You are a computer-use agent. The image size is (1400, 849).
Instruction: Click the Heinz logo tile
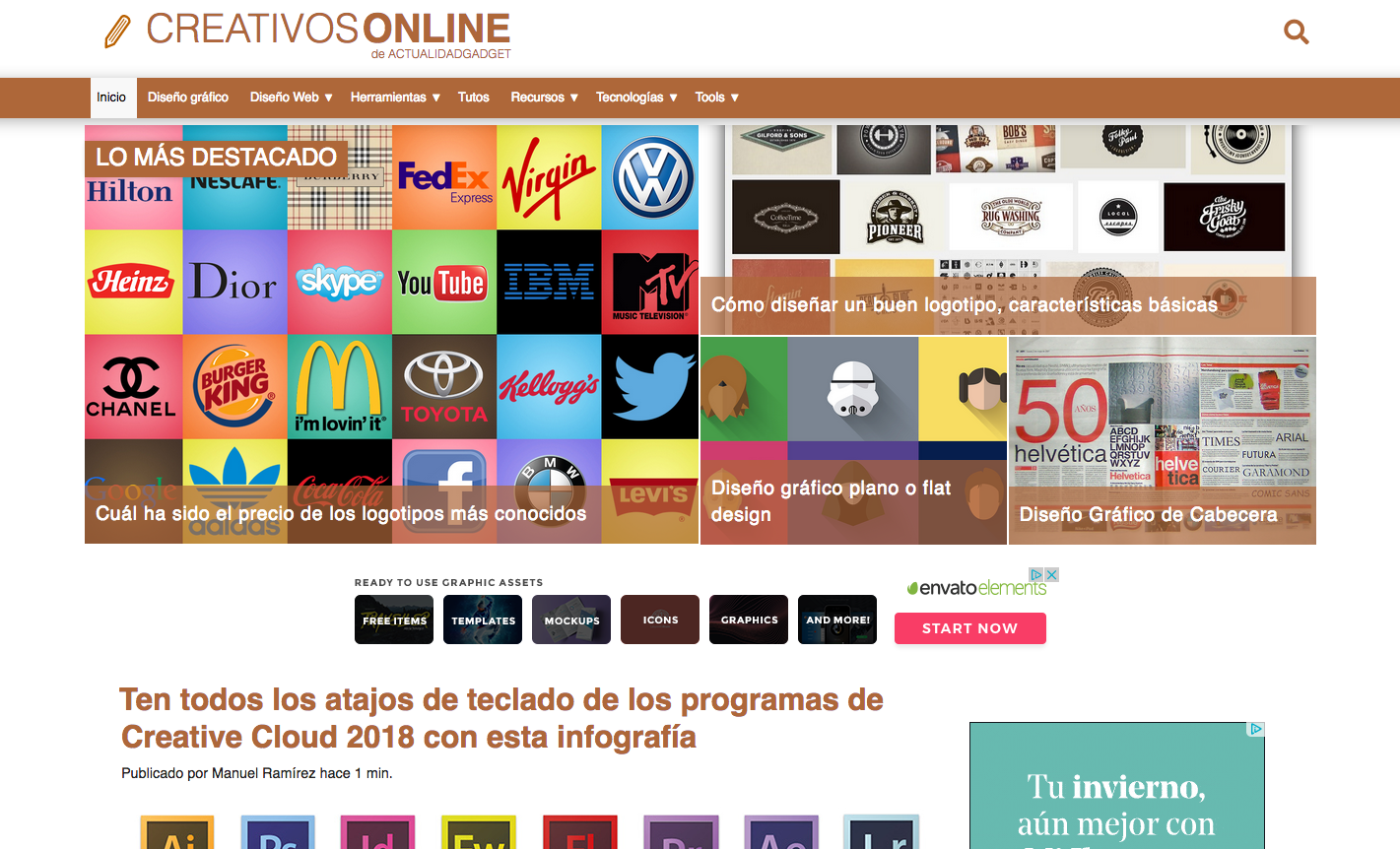(133, 283)
